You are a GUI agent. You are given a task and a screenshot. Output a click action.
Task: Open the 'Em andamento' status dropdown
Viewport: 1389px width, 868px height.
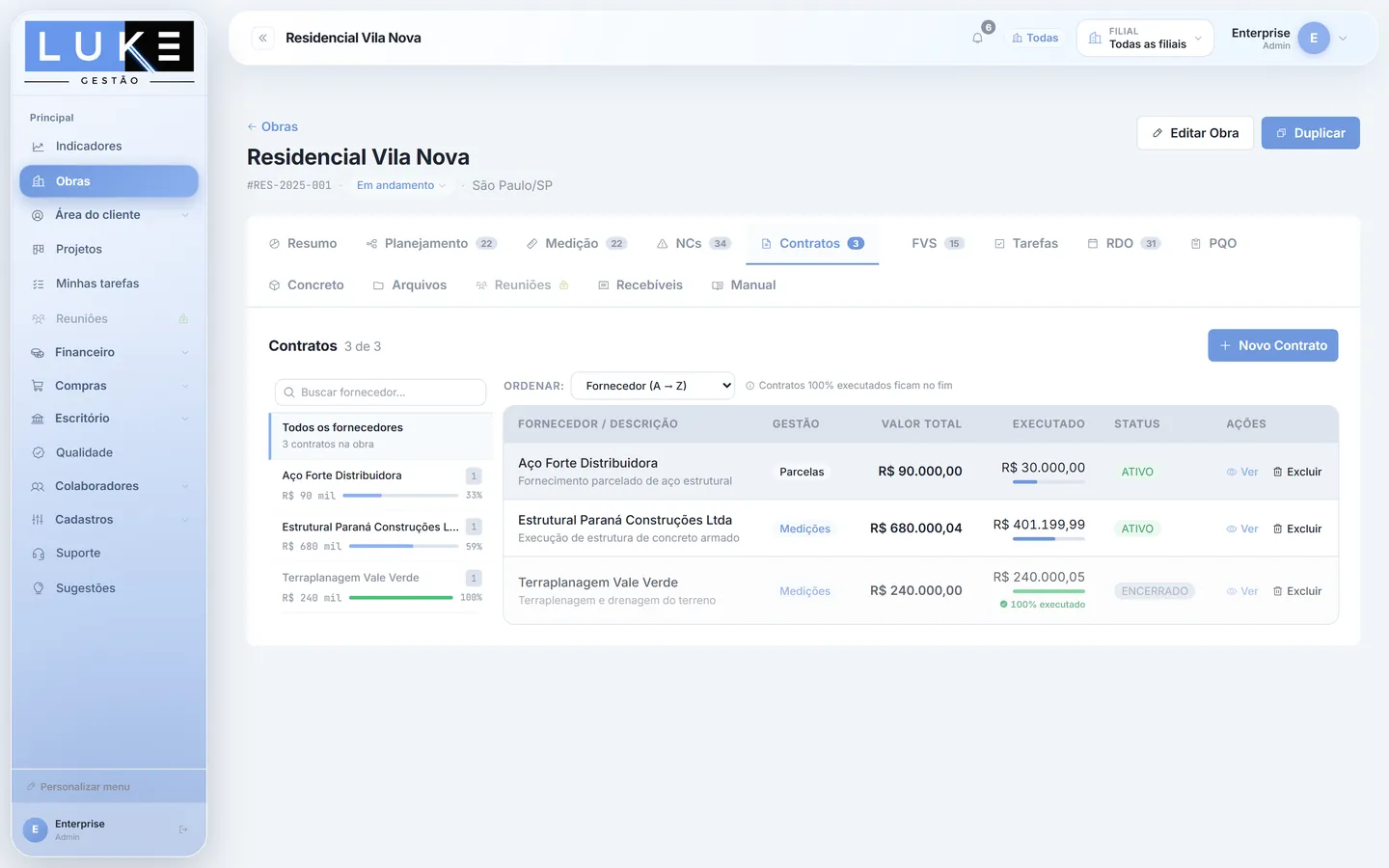point(401,185)
